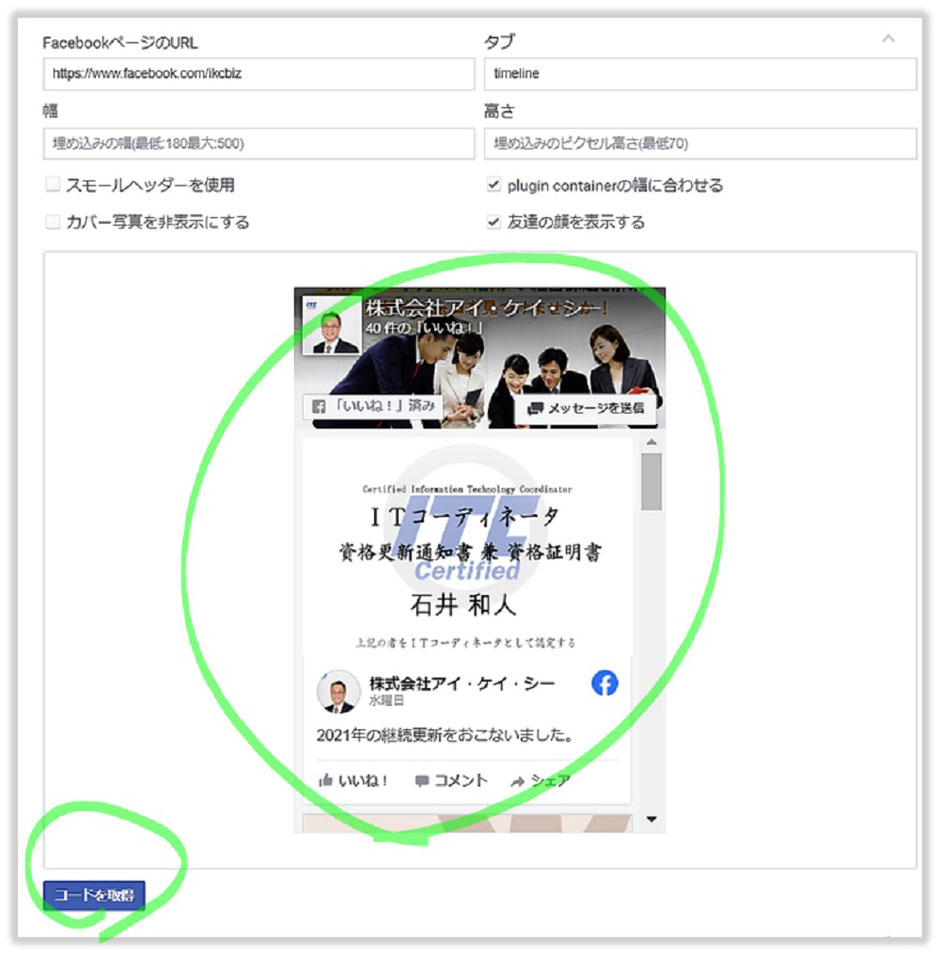The width and height of the screenshot is (940, 955).
Task: Focus the embed width input field
Action: pos(258,144)
